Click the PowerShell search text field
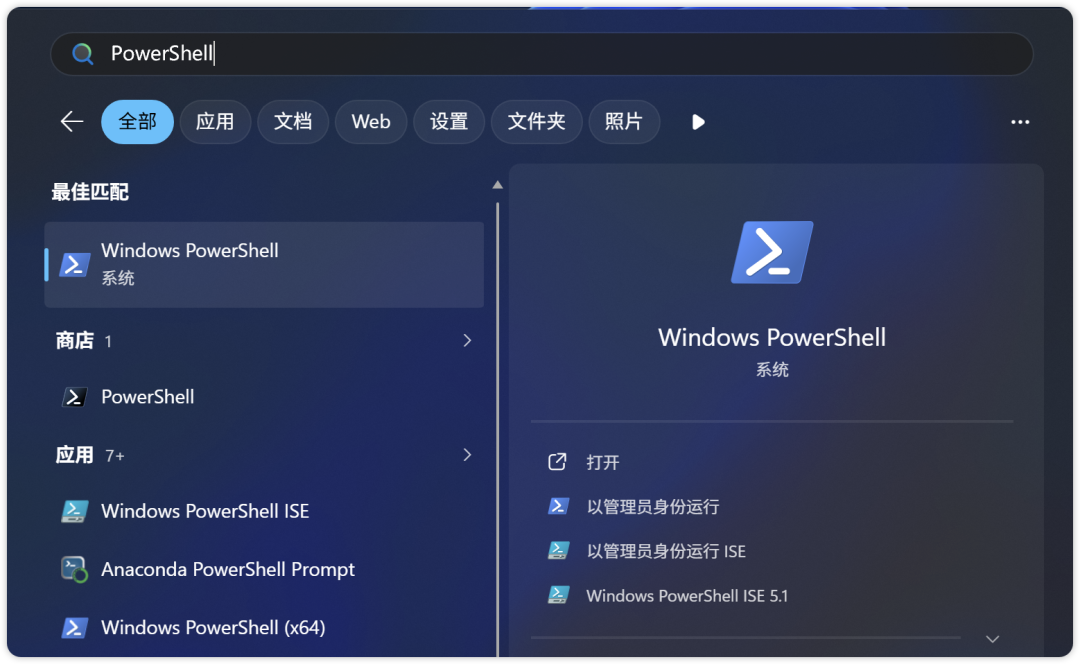This screenshot has width=1080, height=664. coord(541,54)
